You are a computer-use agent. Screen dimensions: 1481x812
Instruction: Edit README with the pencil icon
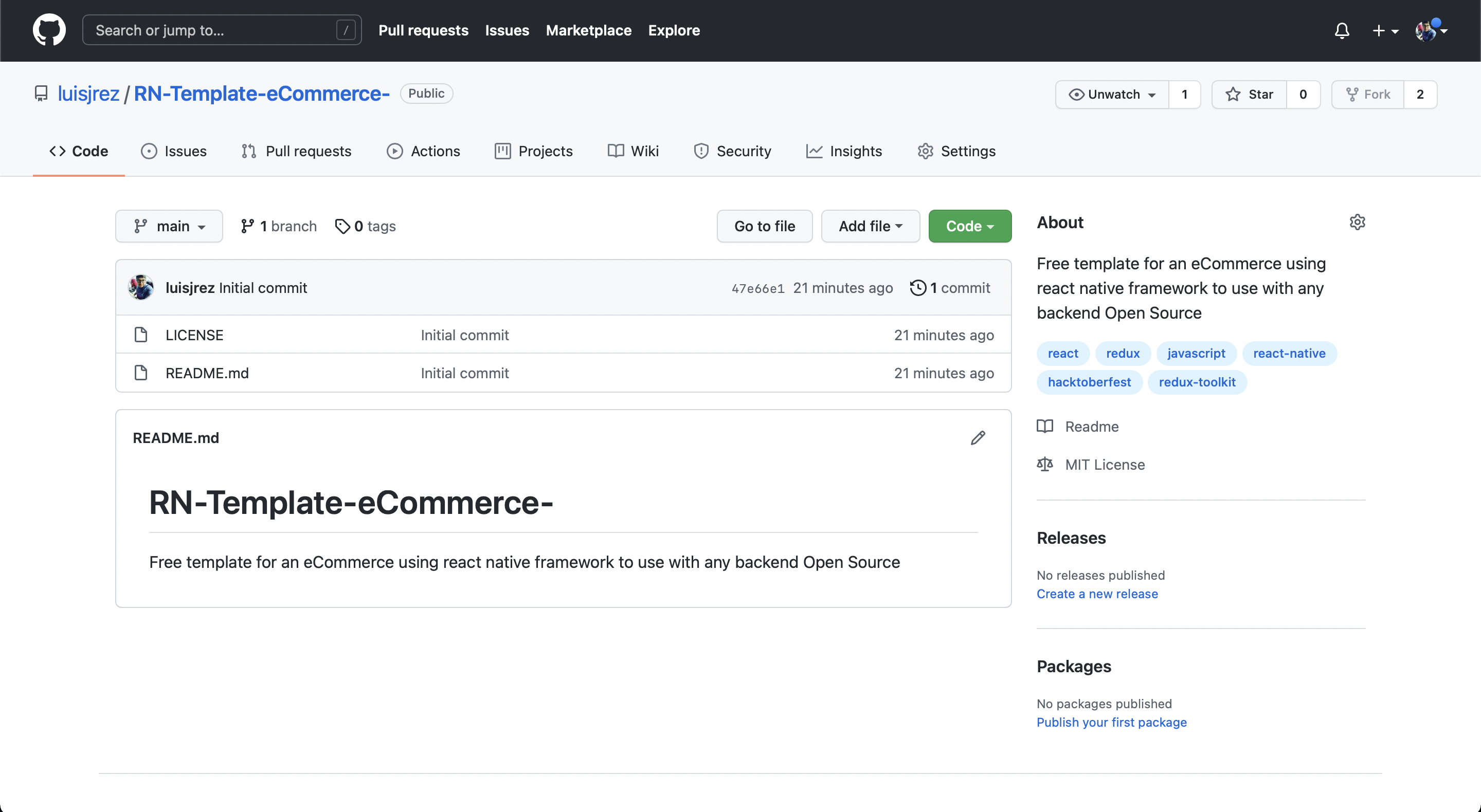tap(978, 438)
